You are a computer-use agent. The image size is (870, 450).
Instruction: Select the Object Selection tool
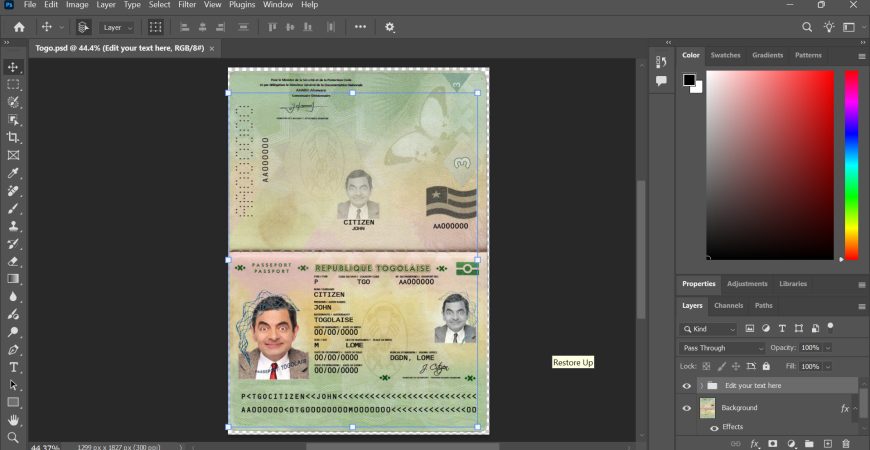[13, 120]
